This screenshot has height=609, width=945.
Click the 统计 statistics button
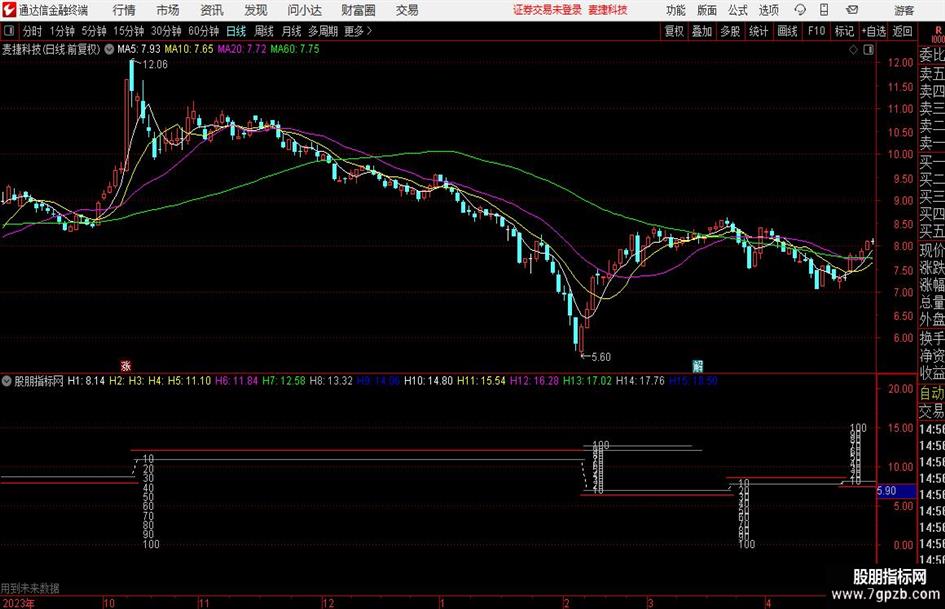(x=759, y=31)
